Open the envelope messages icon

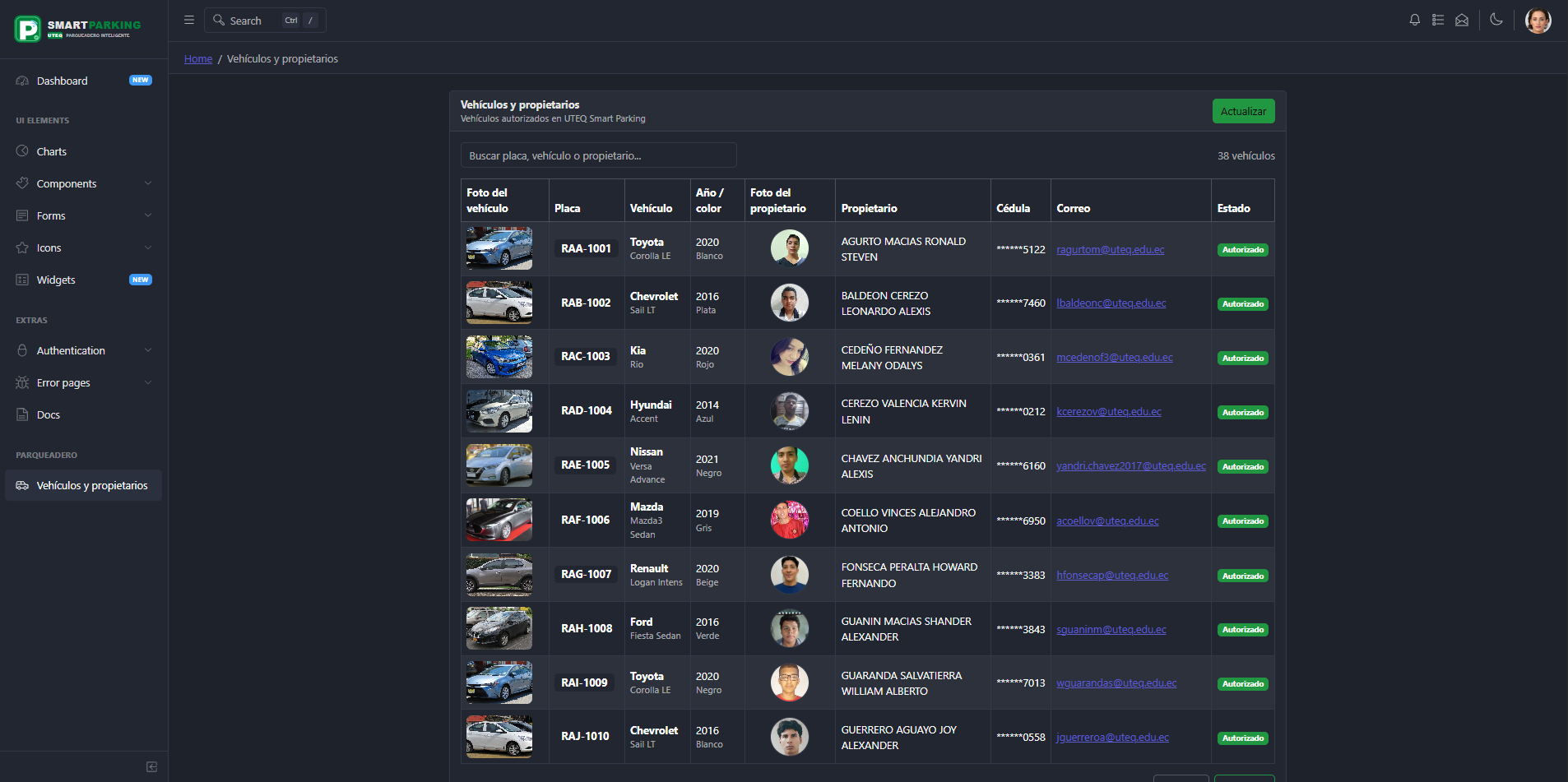coord(1462,21)
